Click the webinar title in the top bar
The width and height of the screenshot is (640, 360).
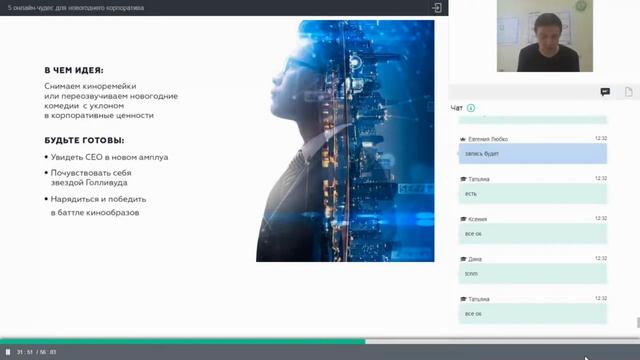76,8
